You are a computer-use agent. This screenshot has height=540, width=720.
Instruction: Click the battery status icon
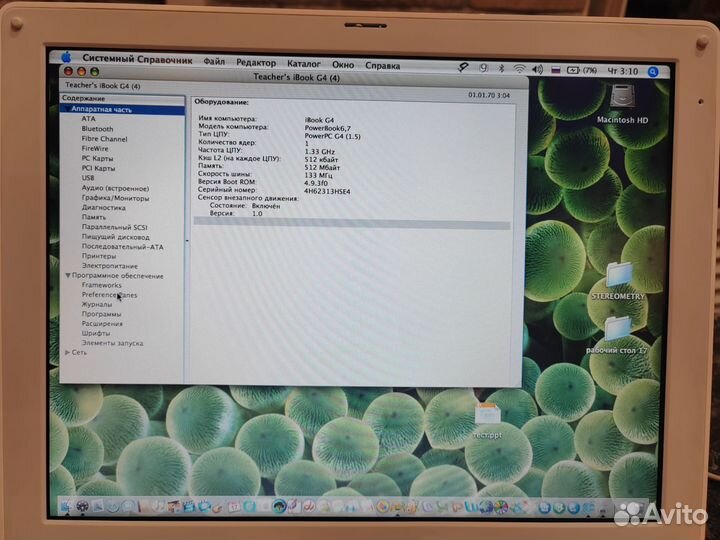[574, 70]
